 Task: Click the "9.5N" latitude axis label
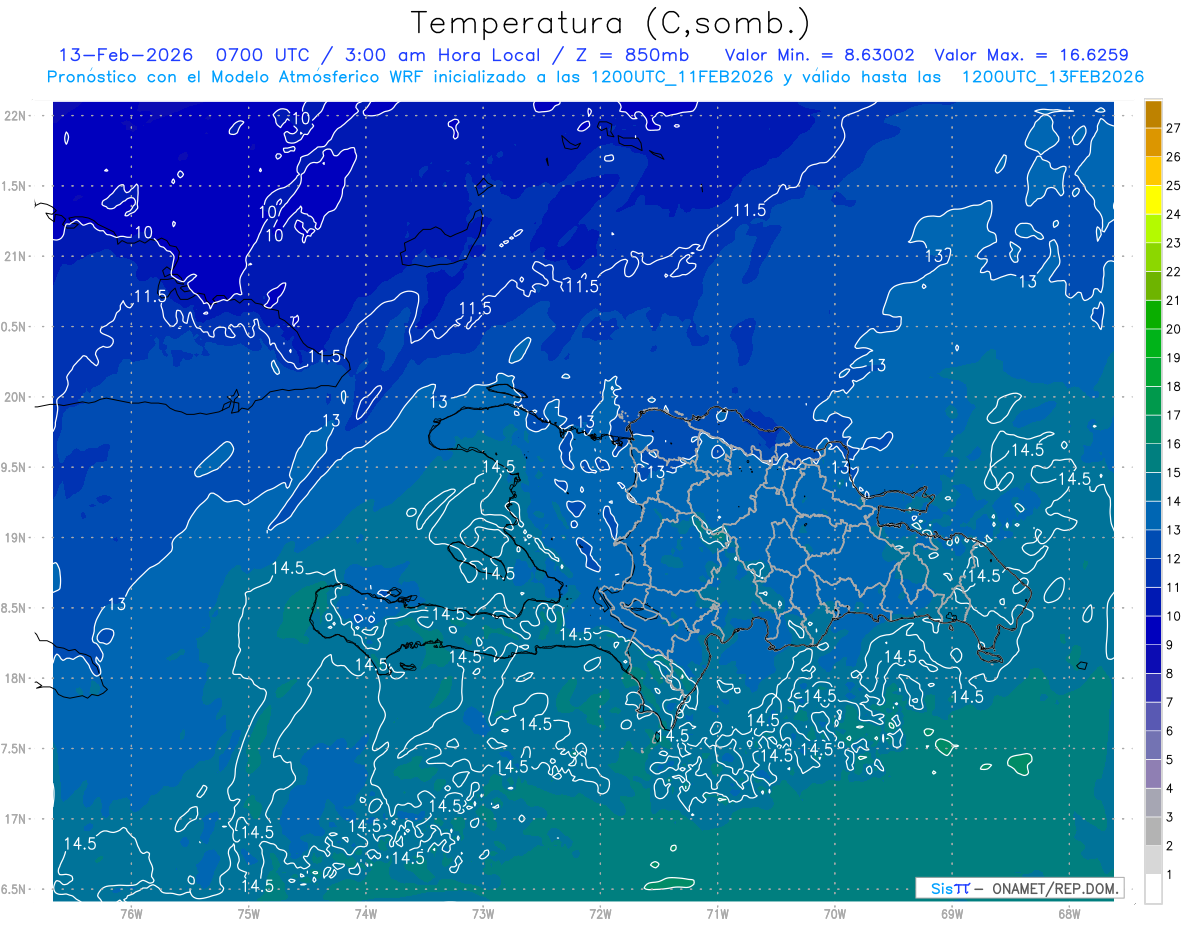(x=15, y=468)
